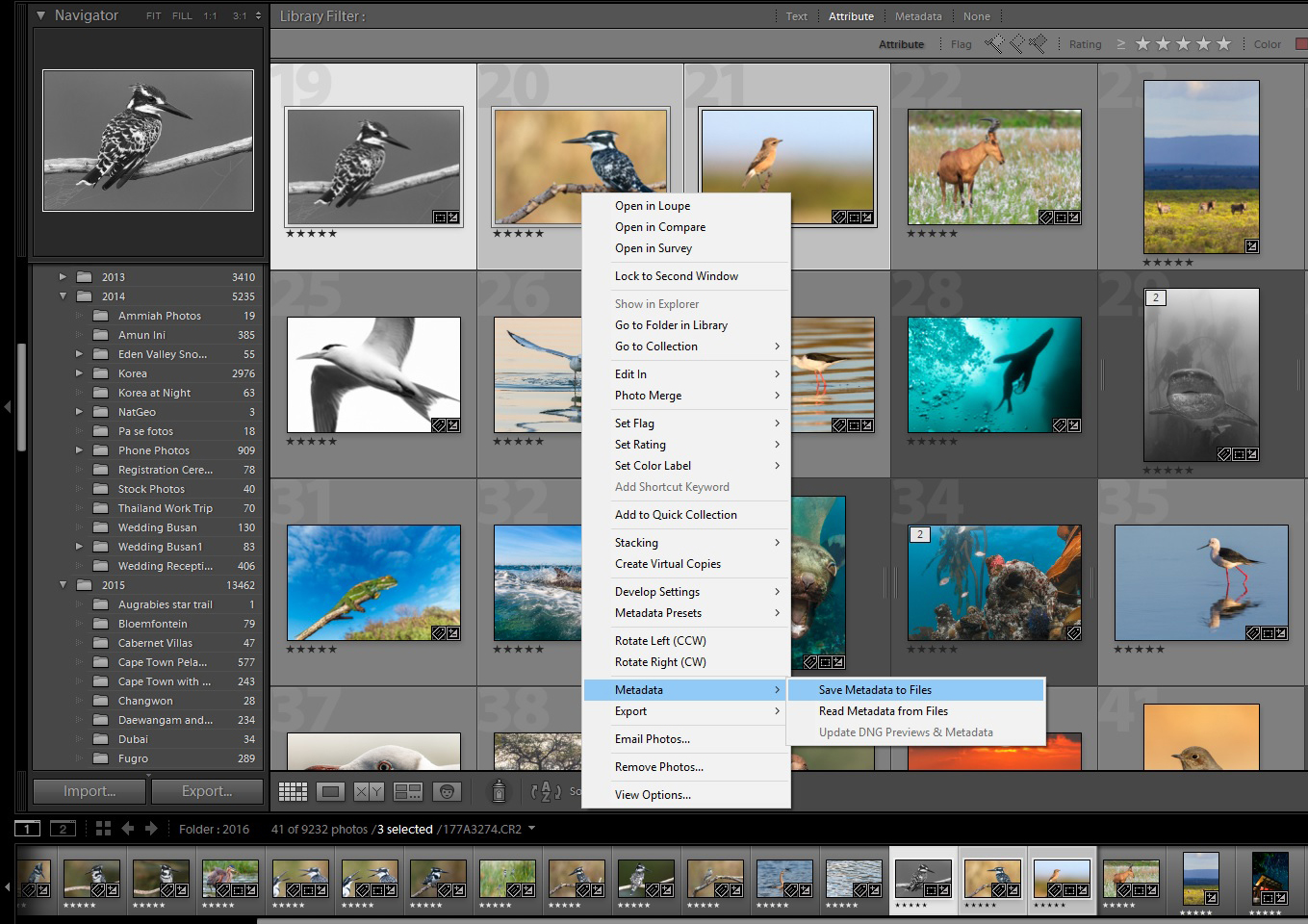This screenshot has height=924, width=1308.
Task: Expand the Korea folder
Action: (x=79, y=373)
